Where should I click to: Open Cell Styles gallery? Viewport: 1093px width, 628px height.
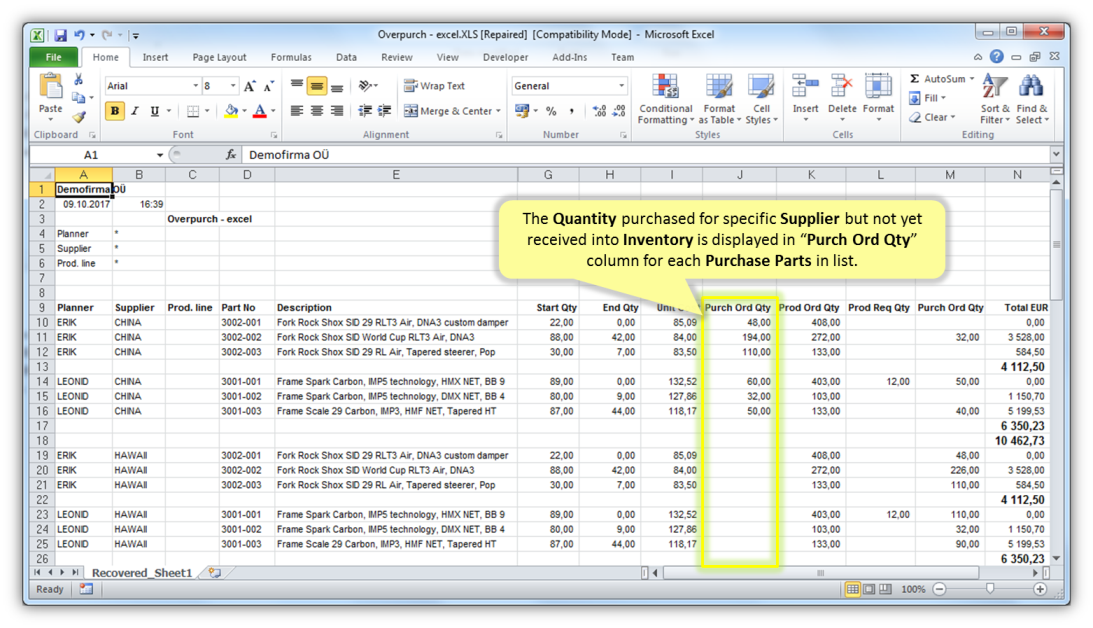761,99
